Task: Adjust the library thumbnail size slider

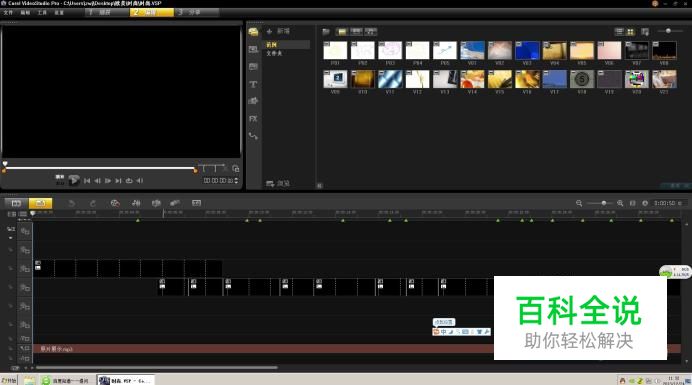Action: pos(668,31)
